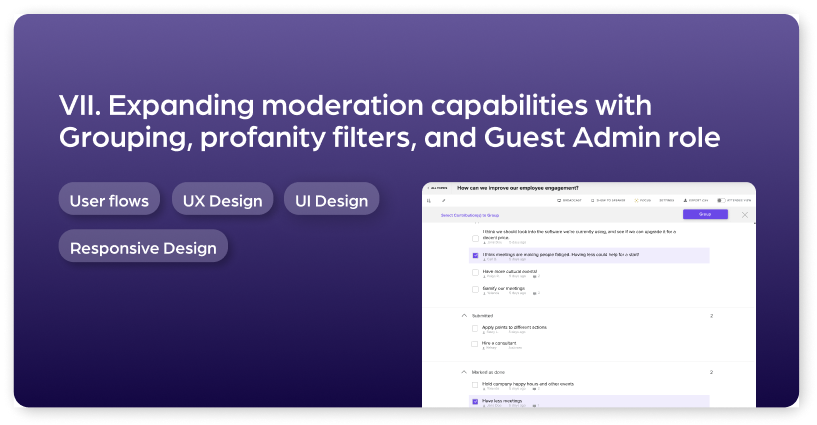Click the Responsive Design pill
The width and height of the screenshot is (817, 425).
143,248
